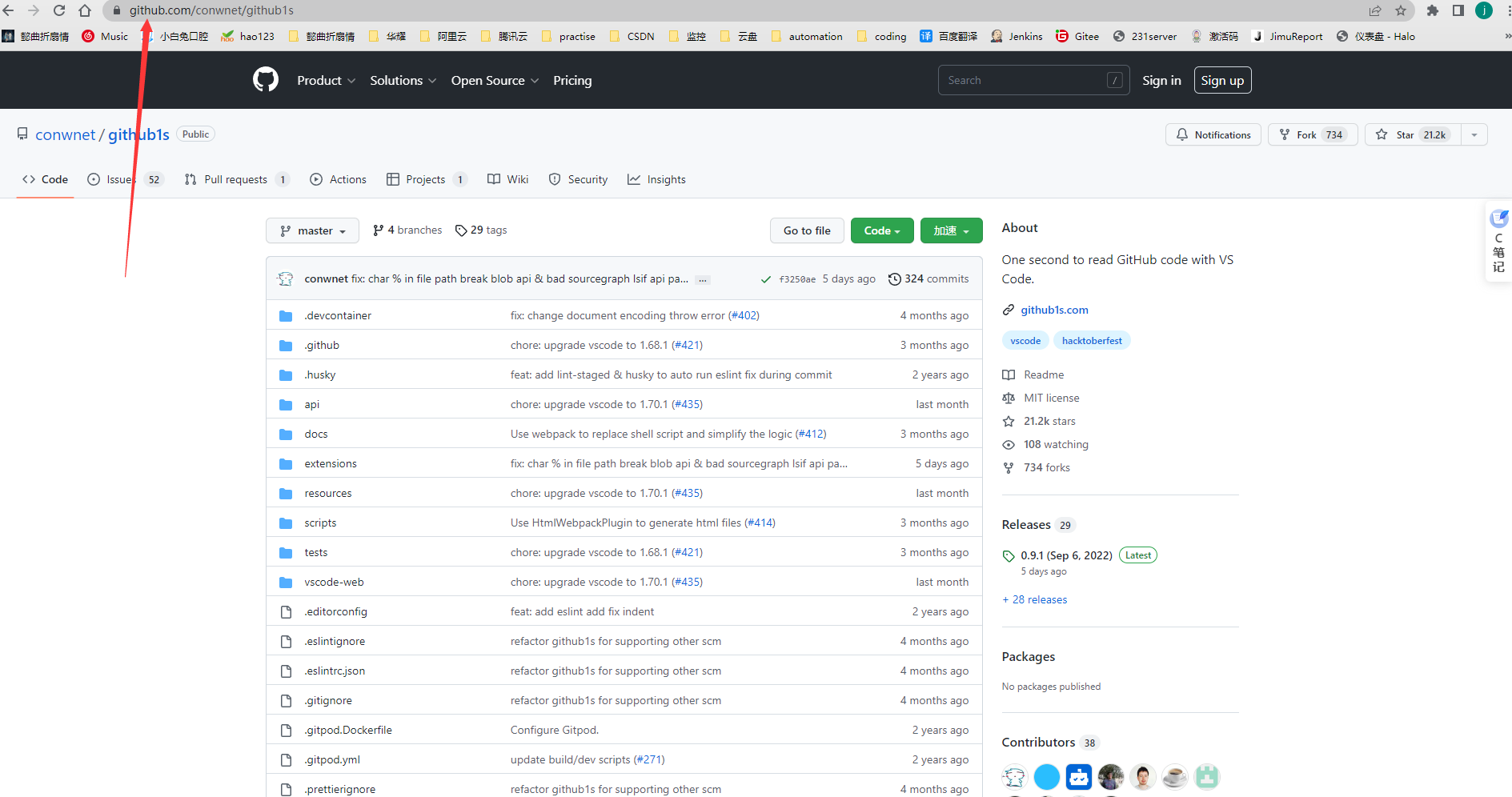Click the green commit status checkmark

(765, 279)
